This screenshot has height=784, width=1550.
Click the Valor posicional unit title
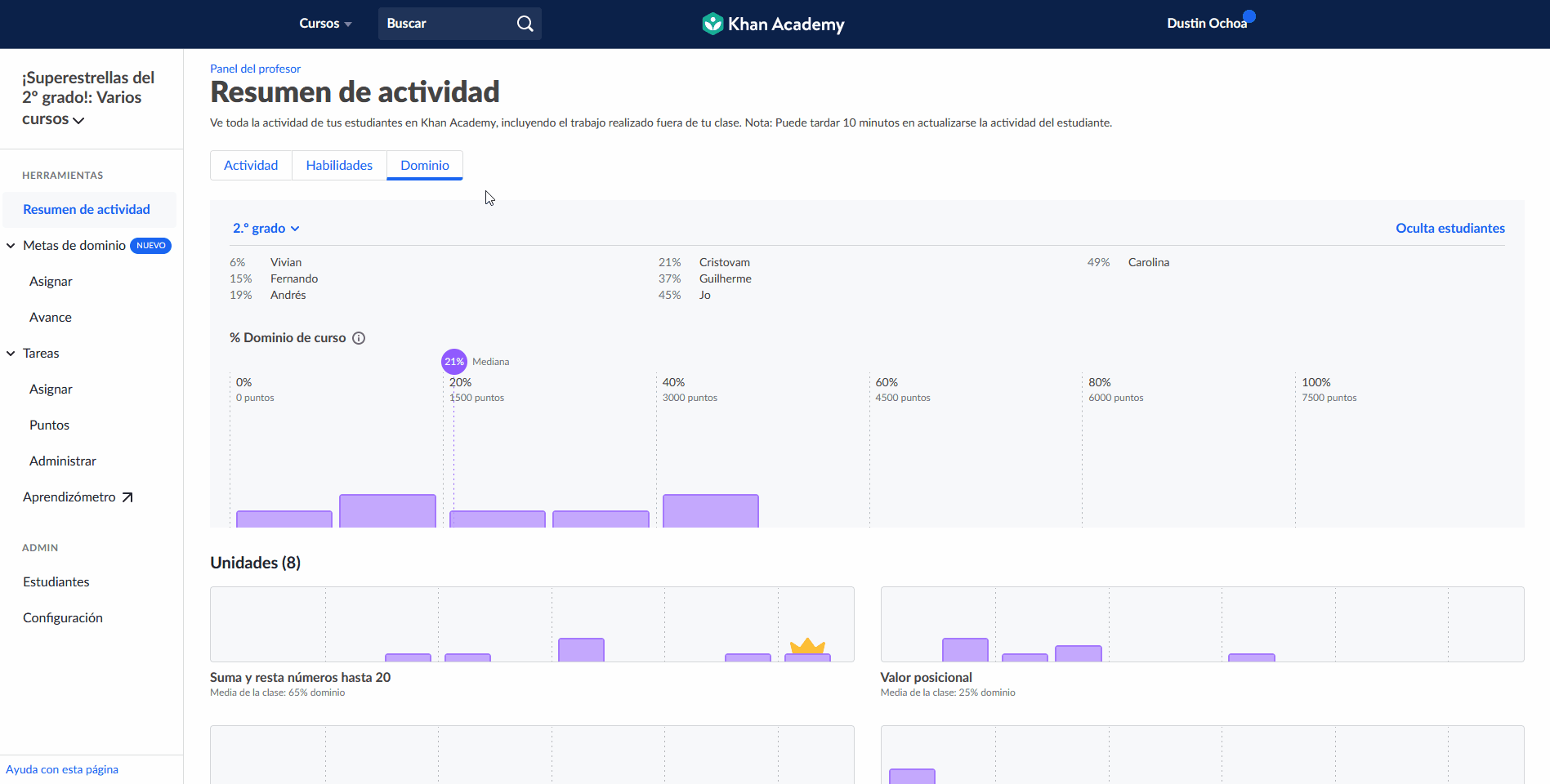coord(926,678)
